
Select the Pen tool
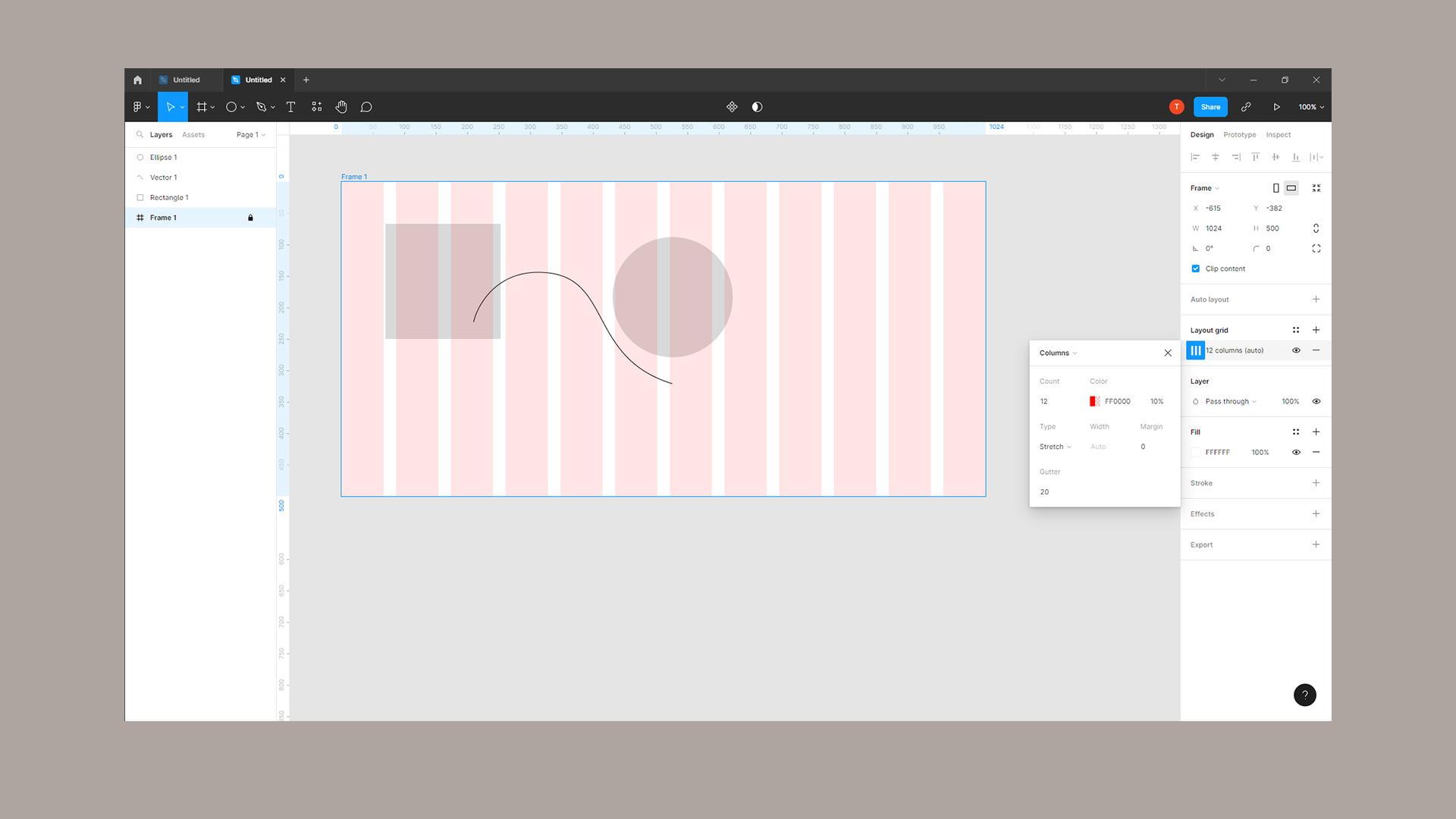coord(260,107)
